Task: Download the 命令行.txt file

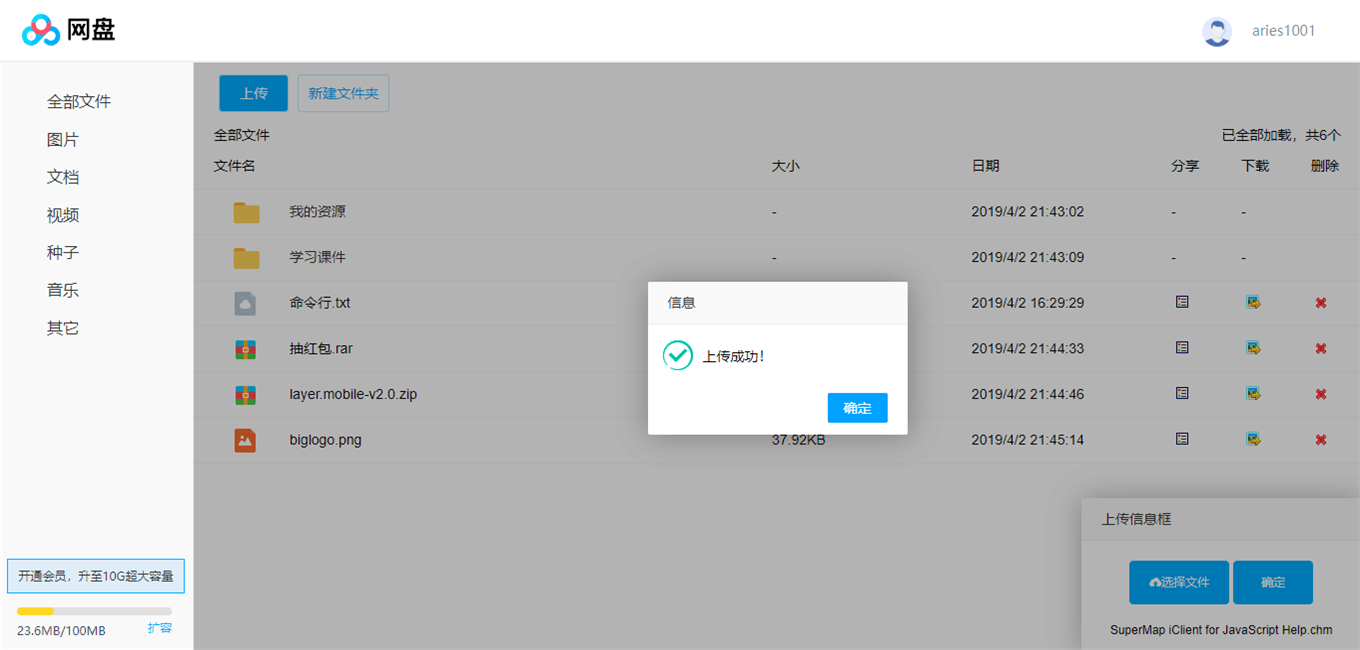Action: tap(1253, 302)
